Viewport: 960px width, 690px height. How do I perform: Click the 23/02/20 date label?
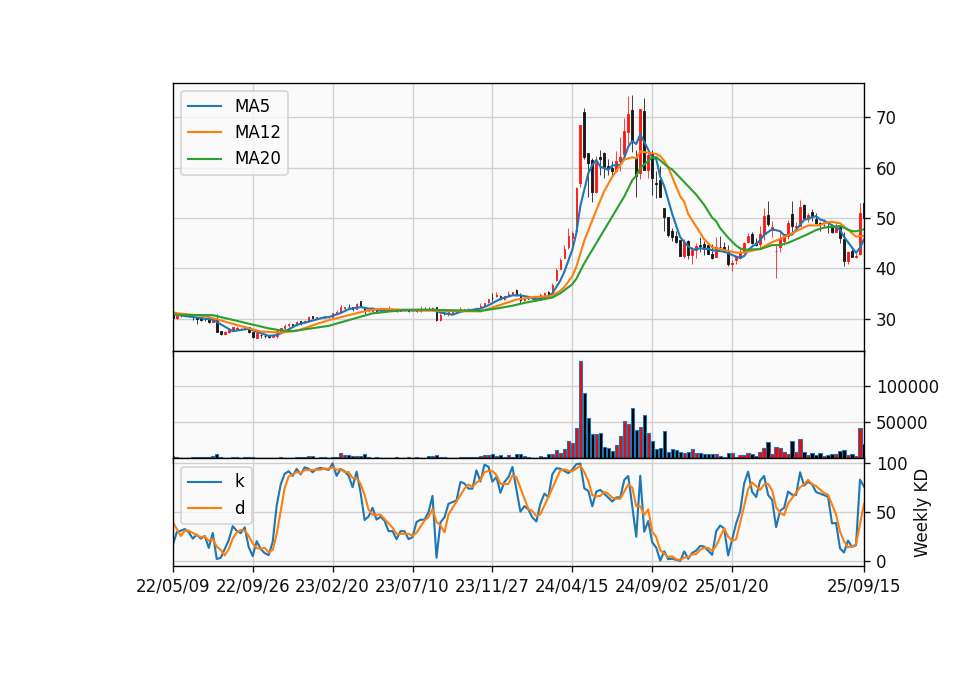tap(332, 586)
